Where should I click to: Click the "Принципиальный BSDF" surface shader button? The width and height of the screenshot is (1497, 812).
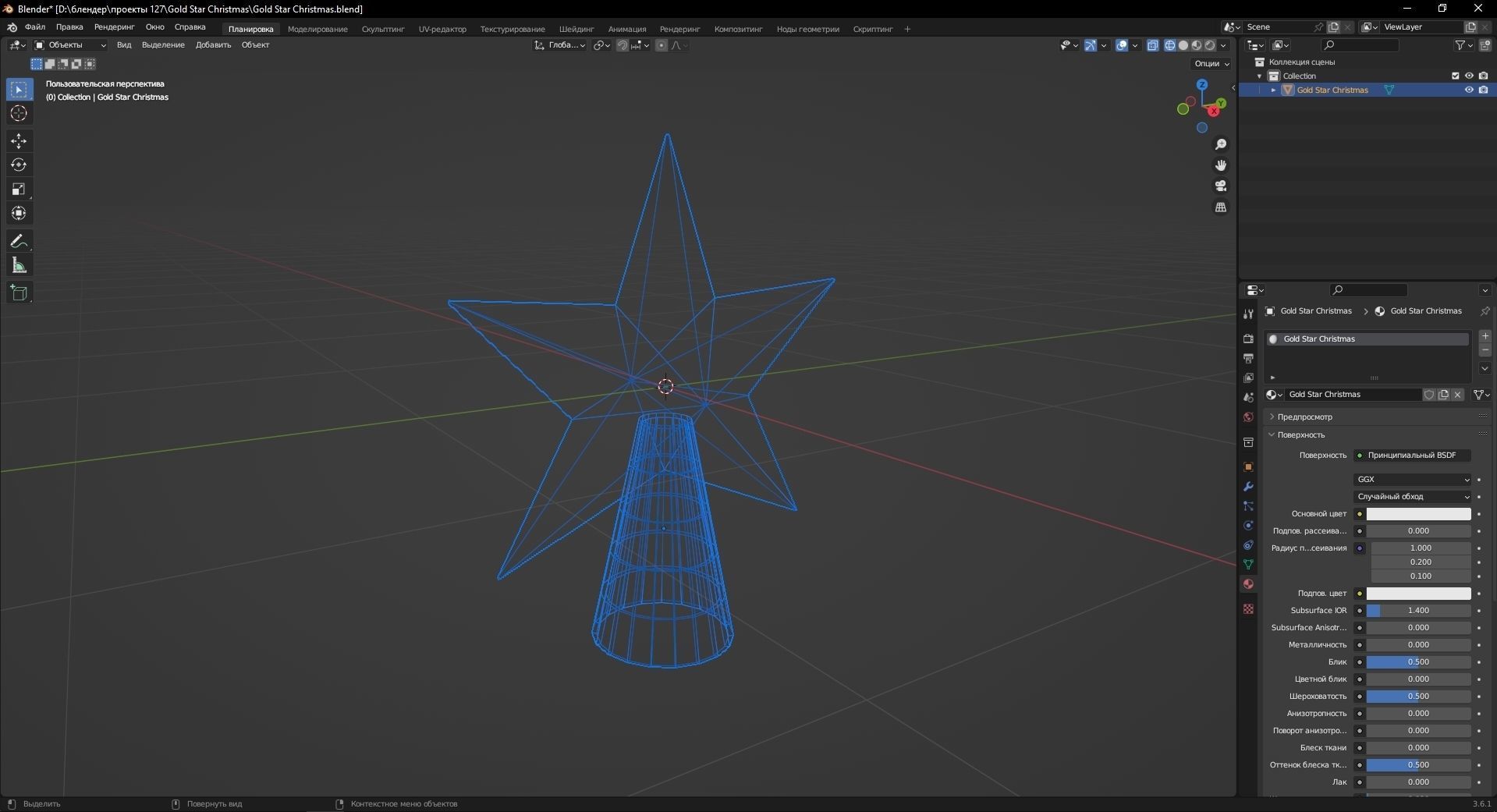pyautogui.click(x=1413, y=455)
